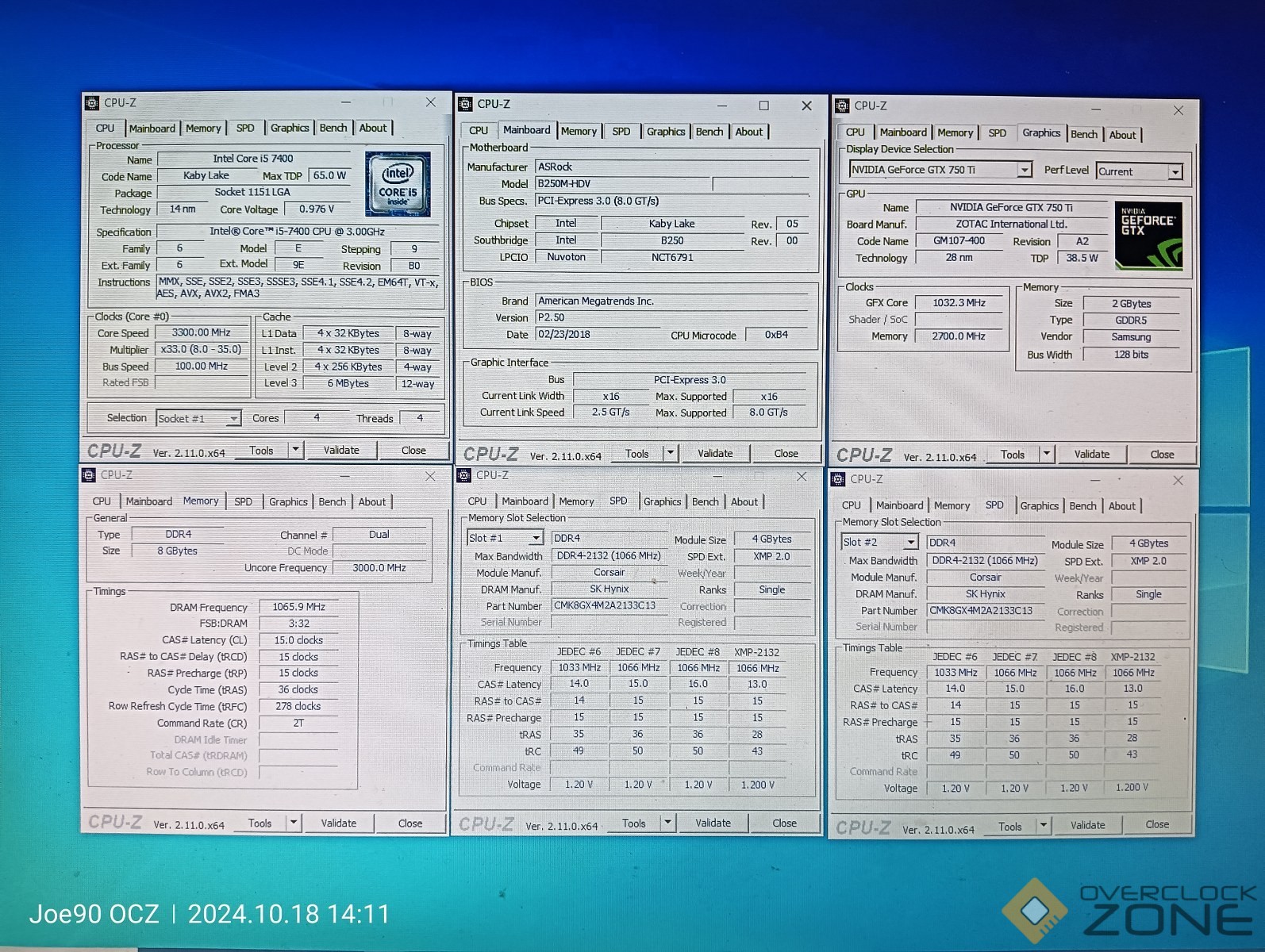Select the processor name field Intel Core i5 7400

[x=253, y=159]
